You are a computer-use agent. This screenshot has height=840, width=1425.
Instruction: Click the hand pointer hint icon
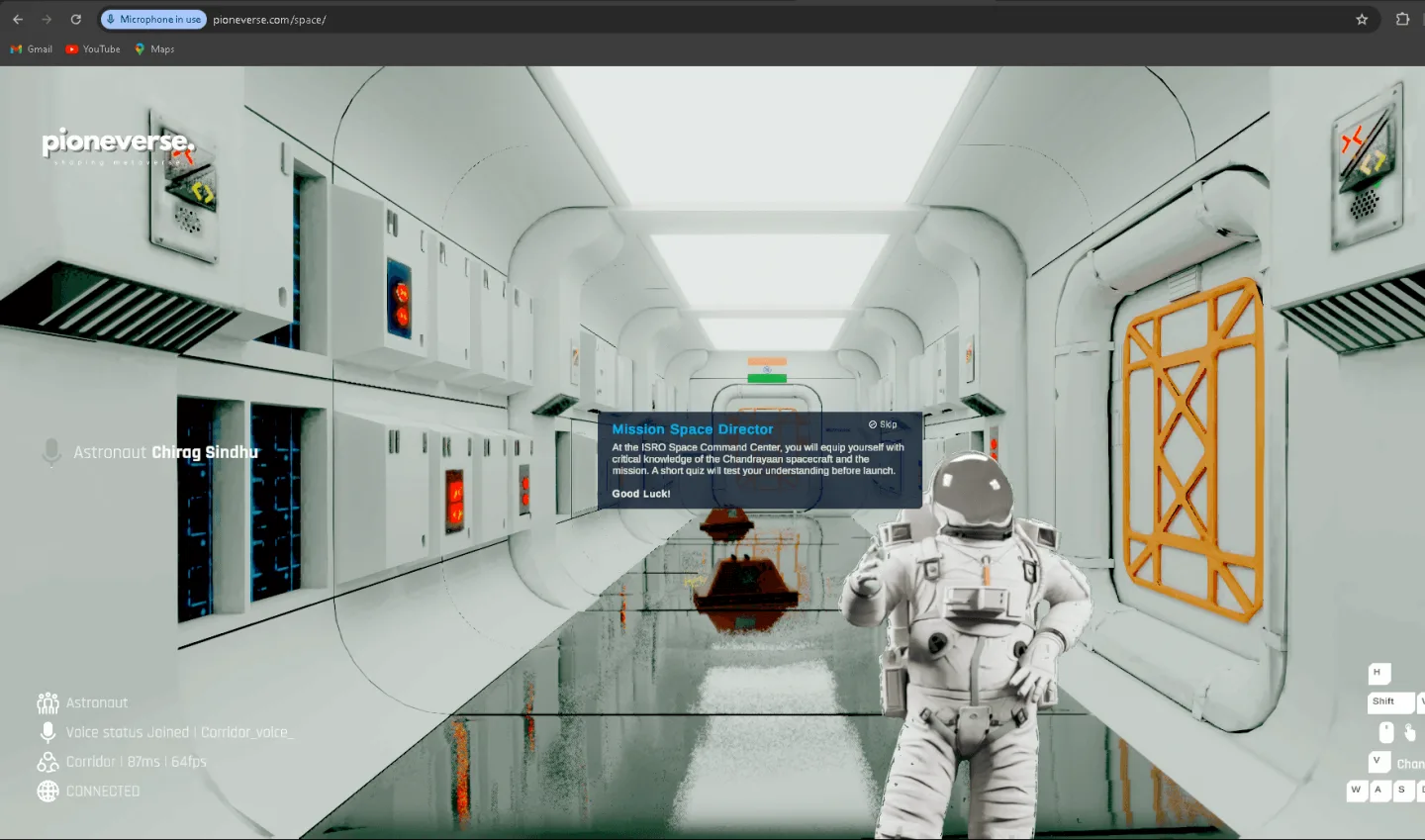point(1409,732)
